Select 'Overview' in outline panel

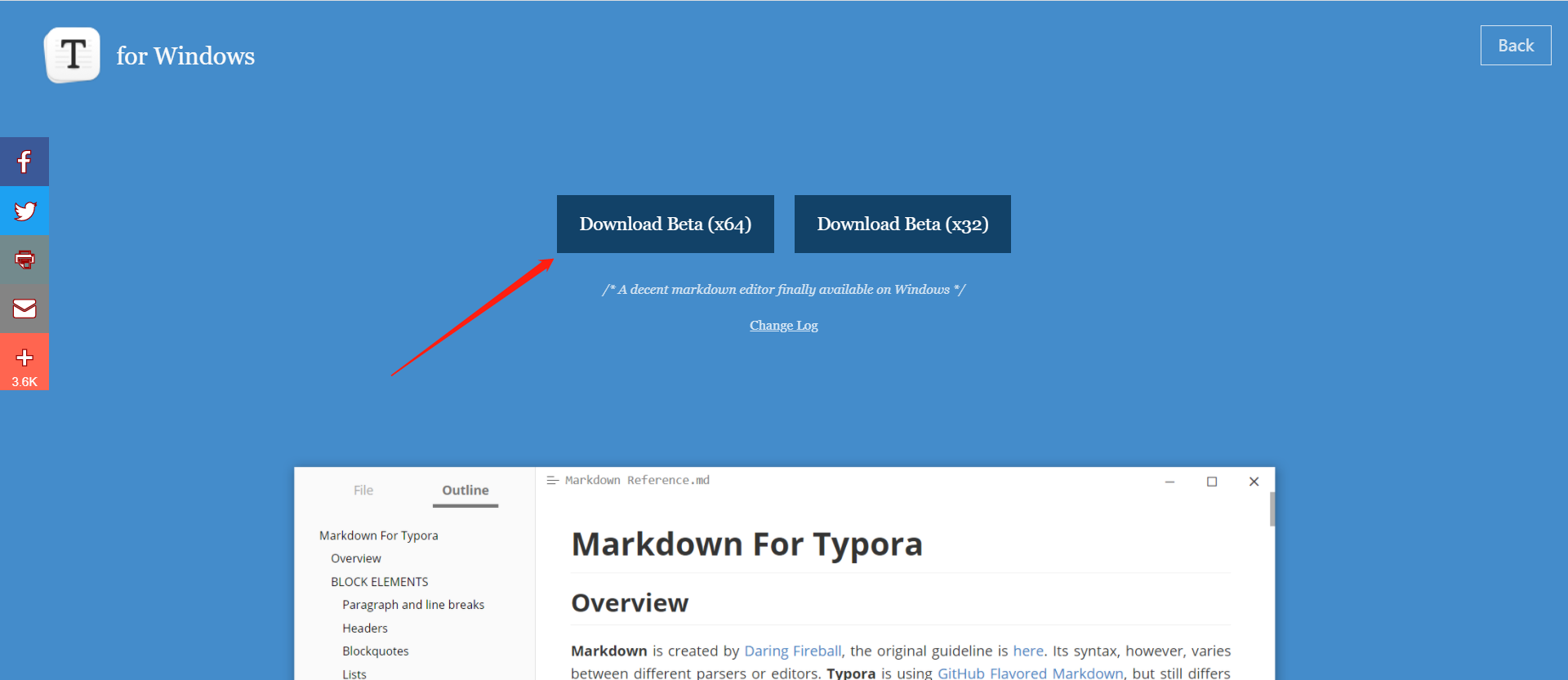pos(356,558)
